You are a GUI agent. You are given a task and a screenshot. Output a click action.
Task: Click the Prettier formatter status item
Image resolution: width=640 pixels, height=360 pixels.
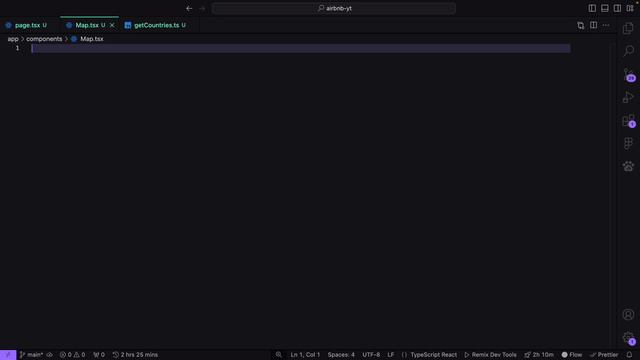[x=604, y=355]
